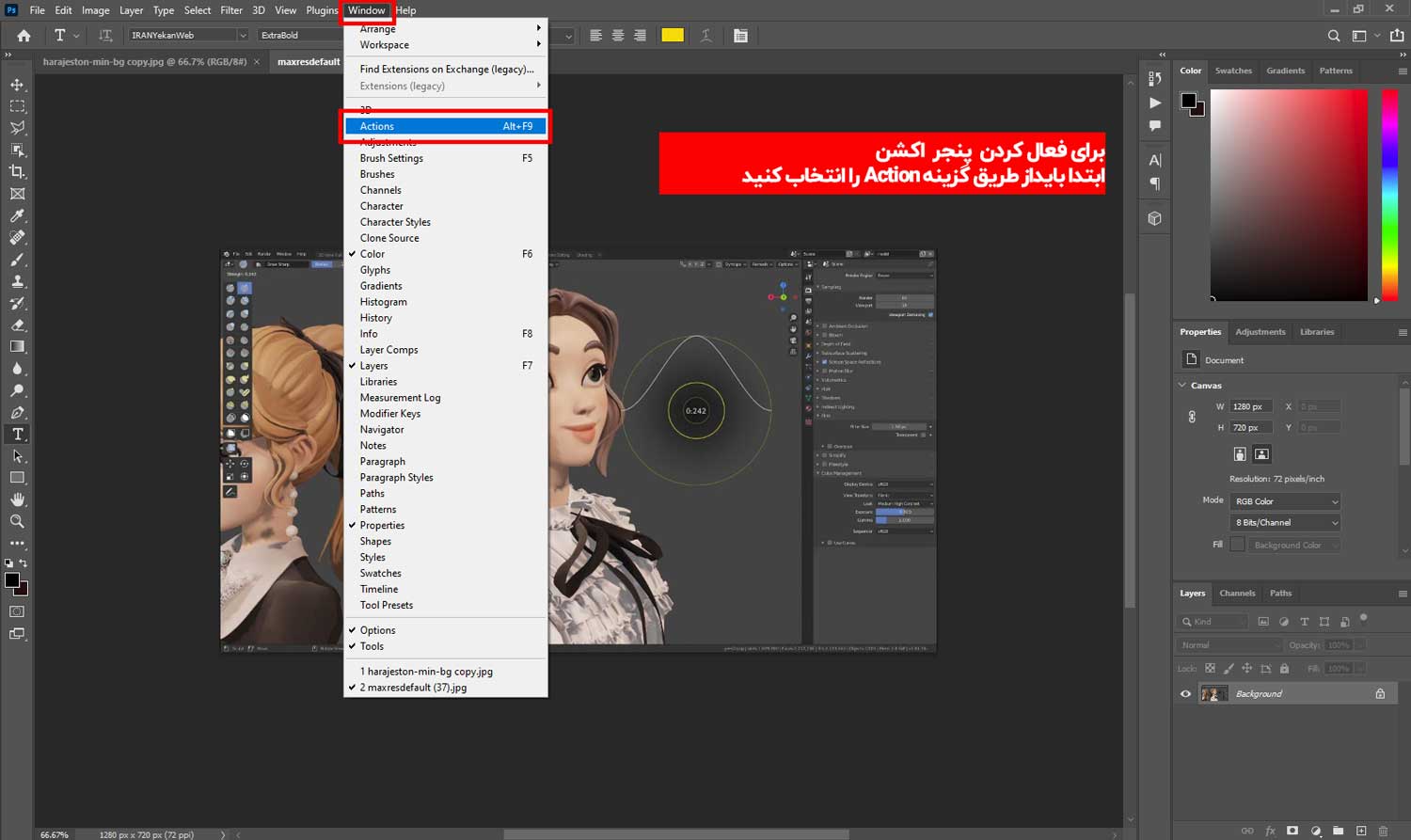
Task: Click the foreground color swatch in Color panel
Action: [1189, 101]
